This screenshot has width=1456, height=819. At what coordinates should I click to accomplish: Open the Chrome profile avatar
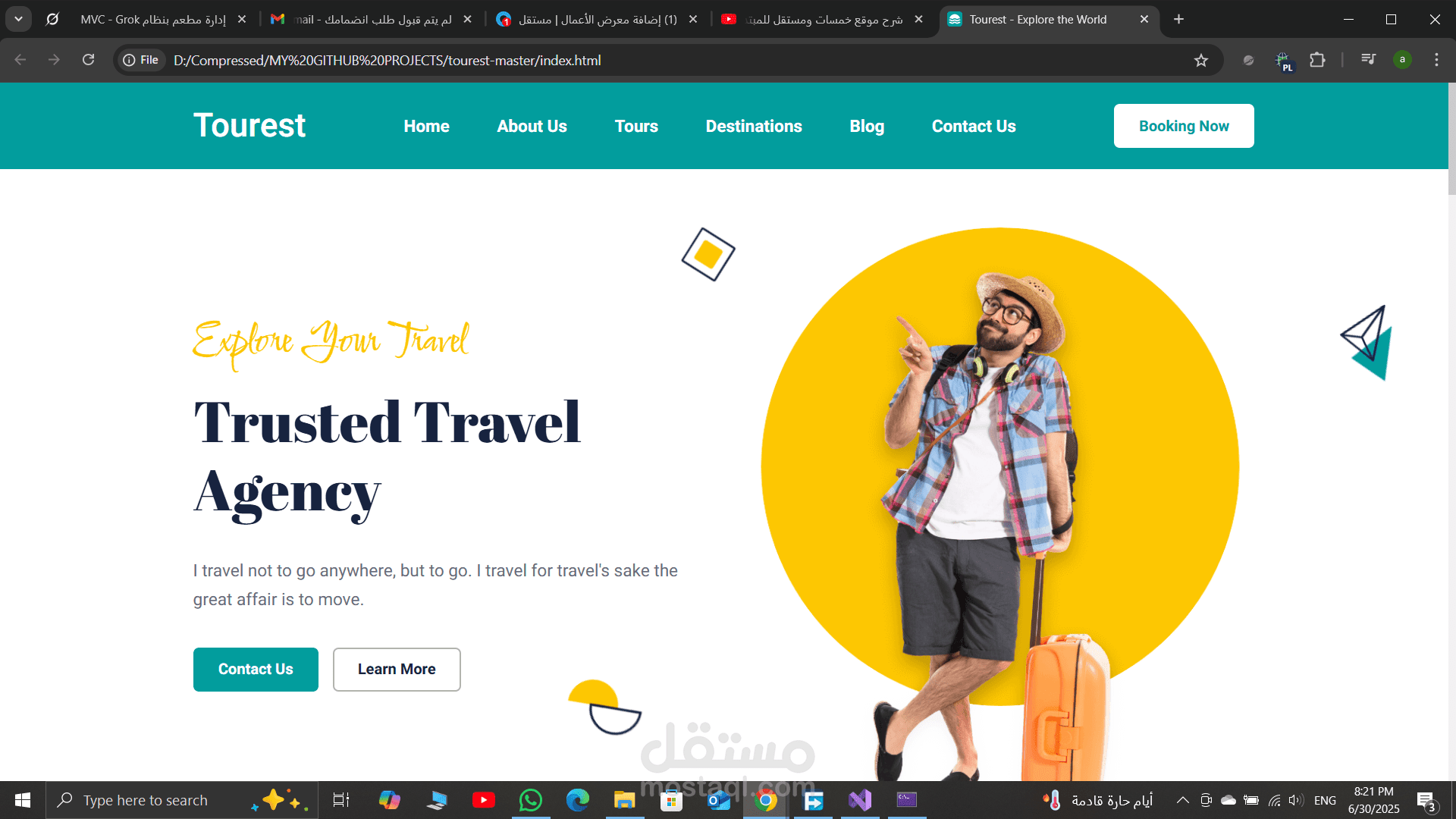[1402, 59]
